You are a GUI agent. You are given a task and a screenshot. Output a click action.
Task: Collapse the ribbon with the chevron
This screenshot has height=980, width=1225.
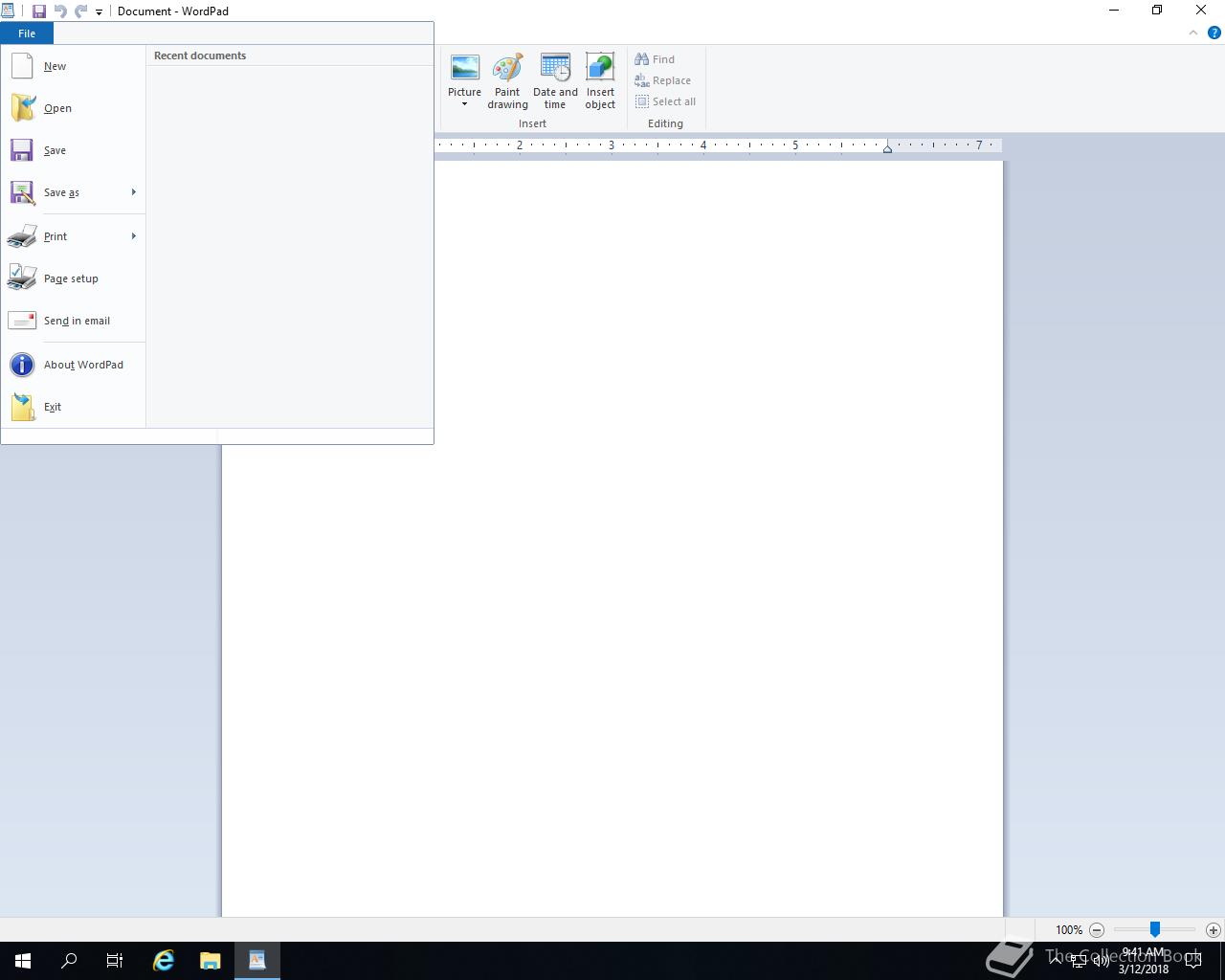tap(1193, 33)
